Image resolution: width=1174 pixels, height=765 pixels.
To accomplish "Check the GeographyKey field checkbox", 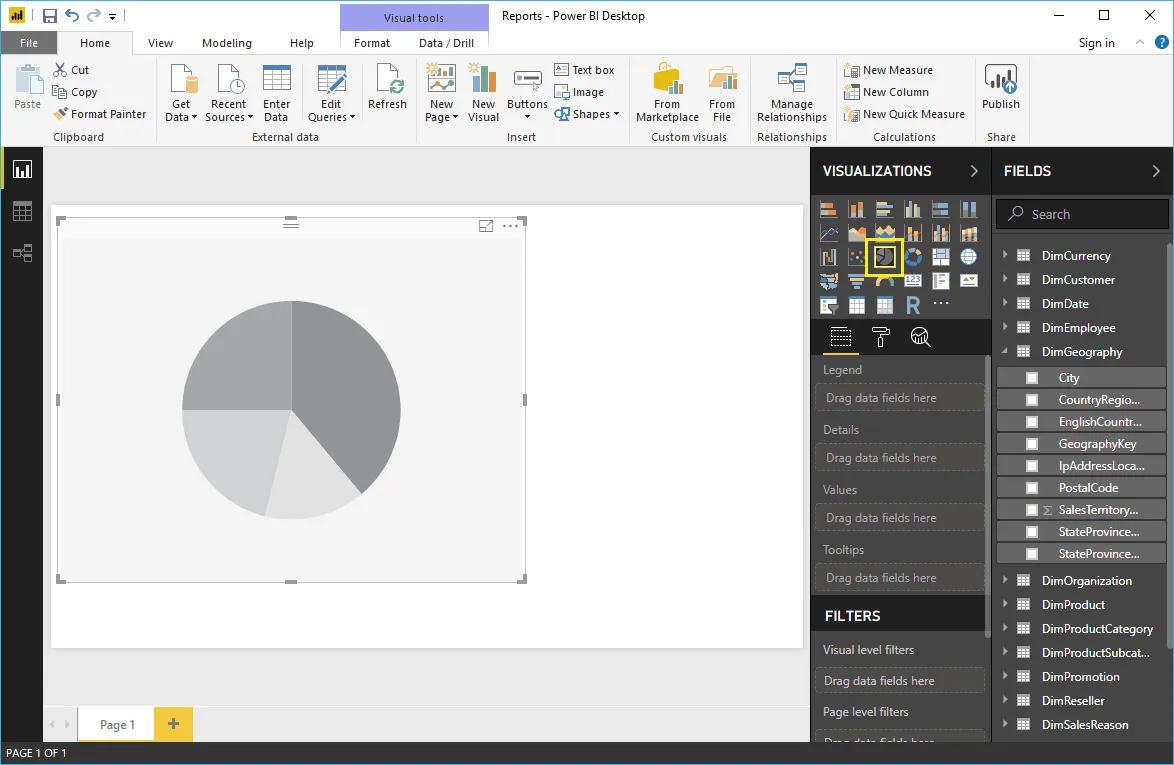I will click(1033, 443).
